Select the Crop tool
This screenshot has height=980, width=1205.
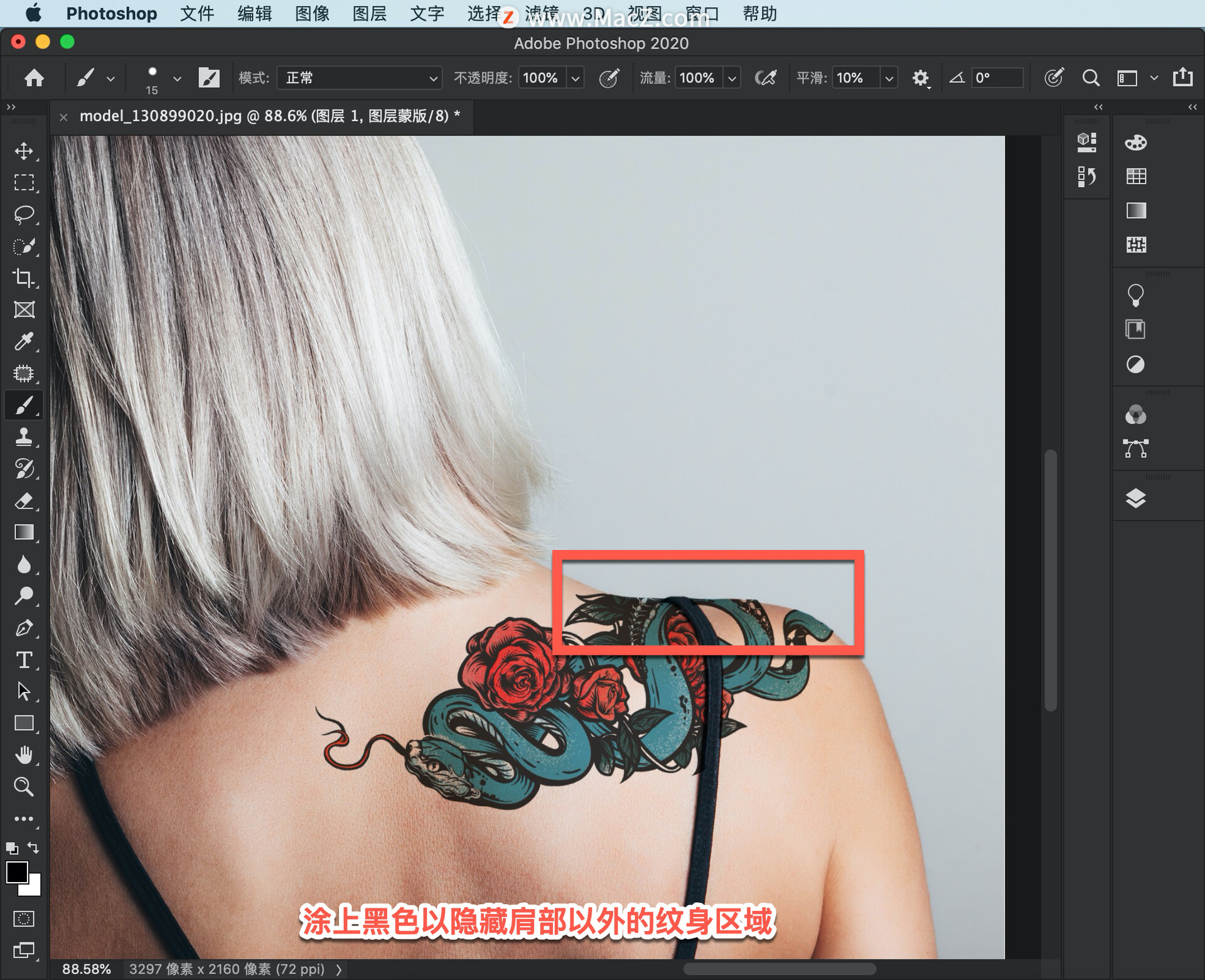[x=24, y=278]
